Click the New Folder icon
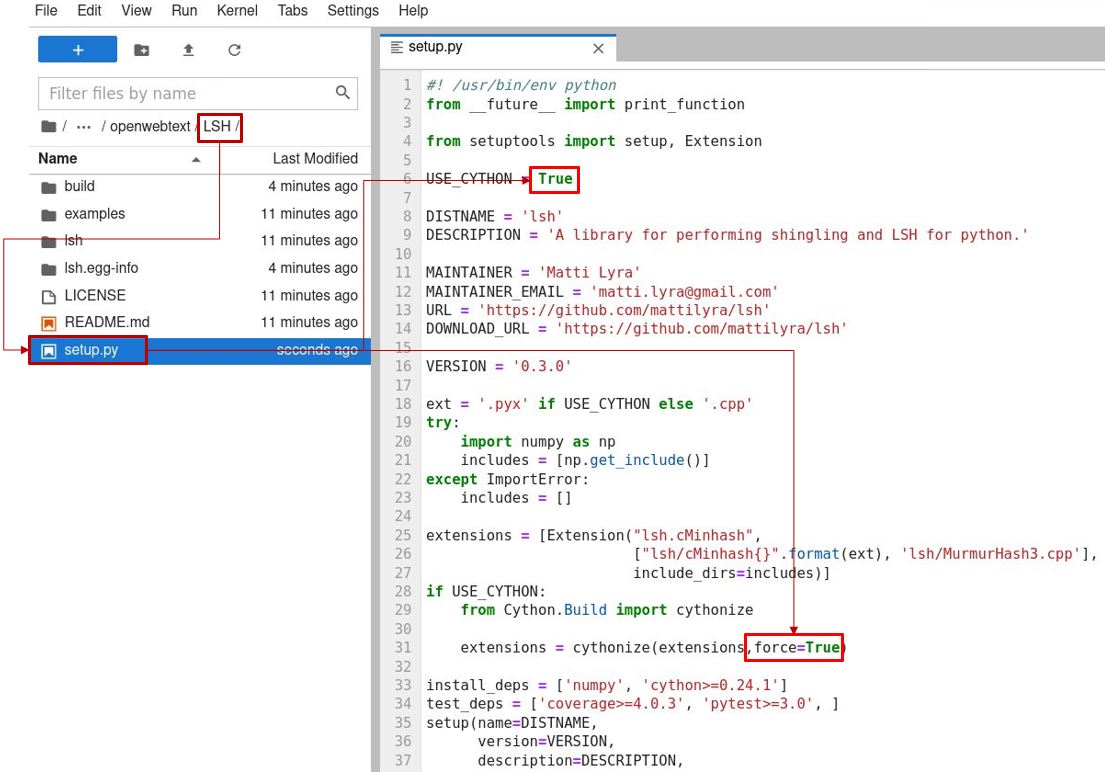 (x=142, y=50)
